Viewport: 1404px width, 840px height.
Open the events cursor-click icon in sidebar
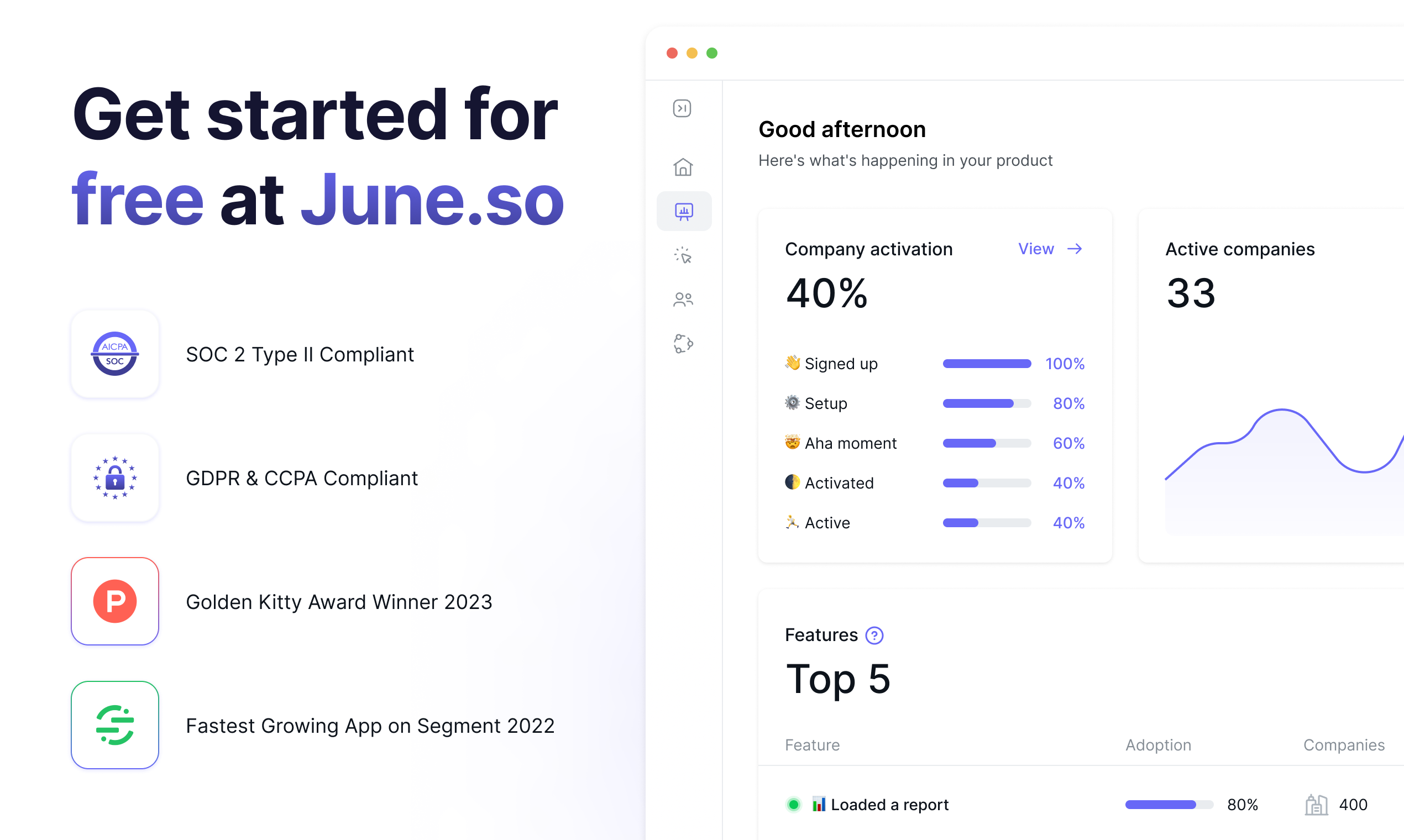click(683, 255)
